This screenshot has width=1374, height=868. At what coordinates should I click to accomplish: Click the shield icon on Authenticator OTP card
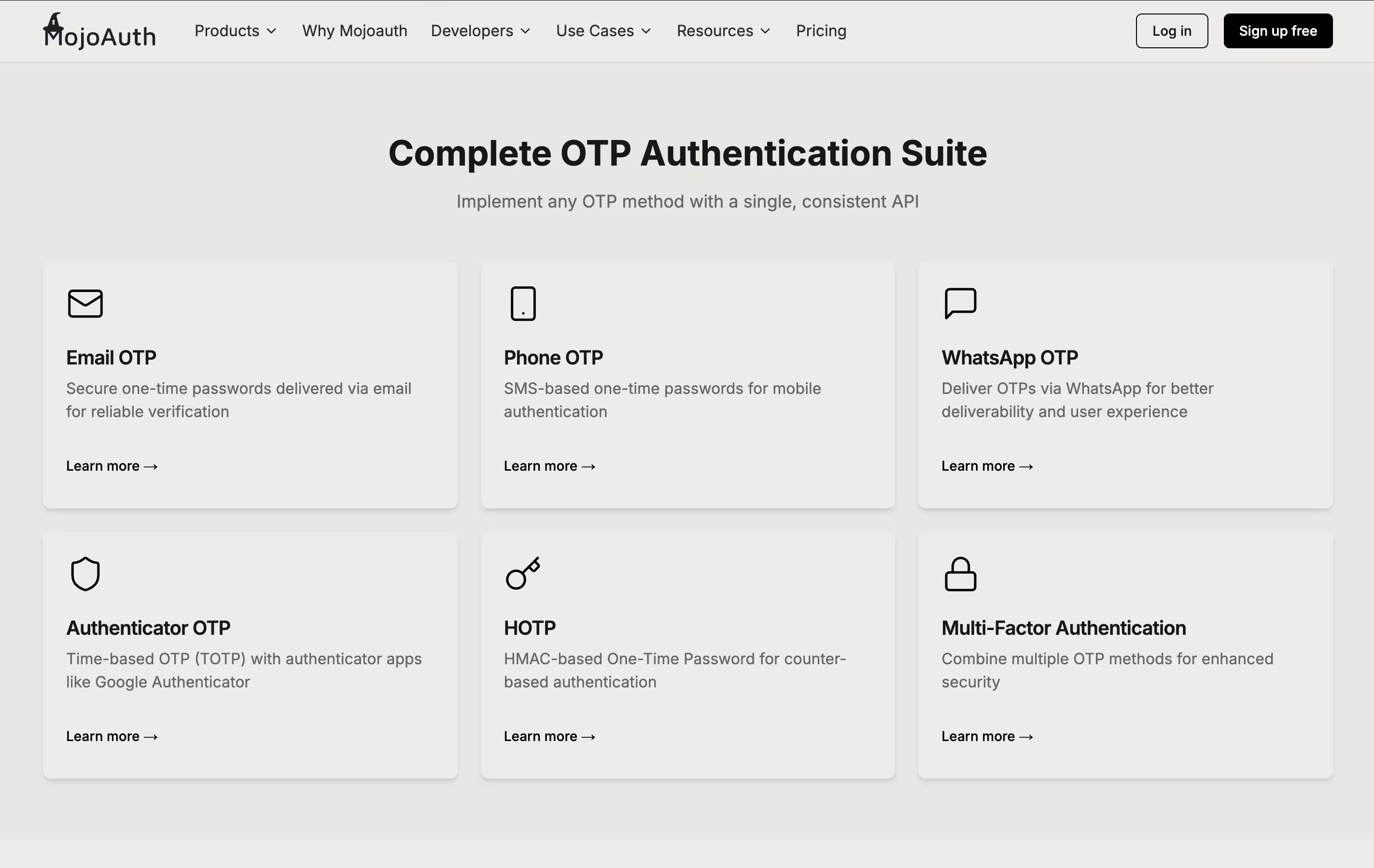(x=85, y=574)
